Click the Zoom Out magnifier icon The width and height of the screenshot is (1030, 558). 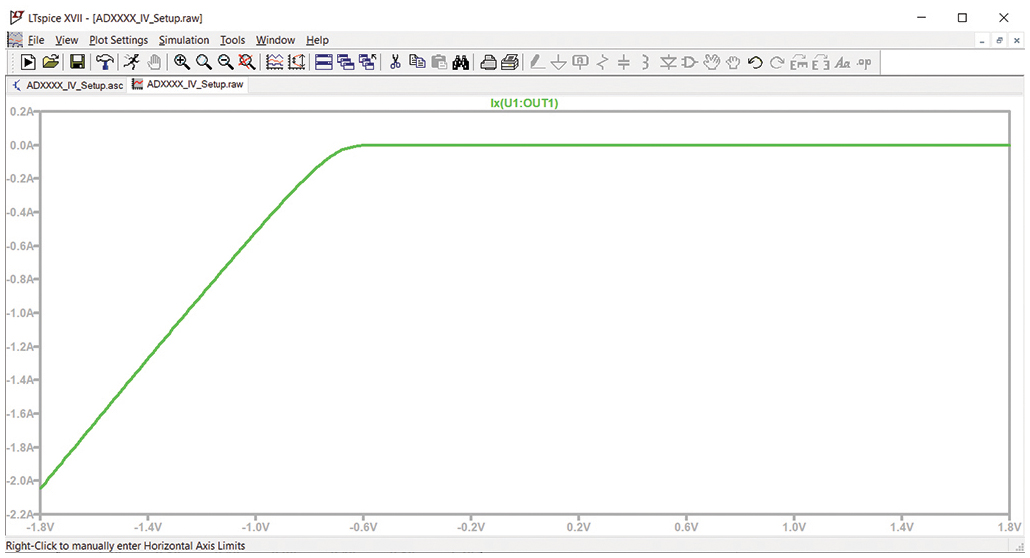[x=225, y=62]
